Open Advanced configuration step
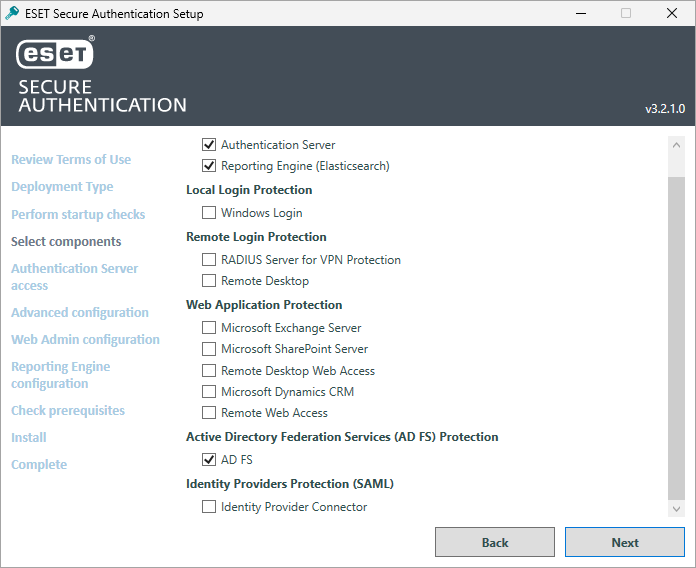 tap(80, 312)
